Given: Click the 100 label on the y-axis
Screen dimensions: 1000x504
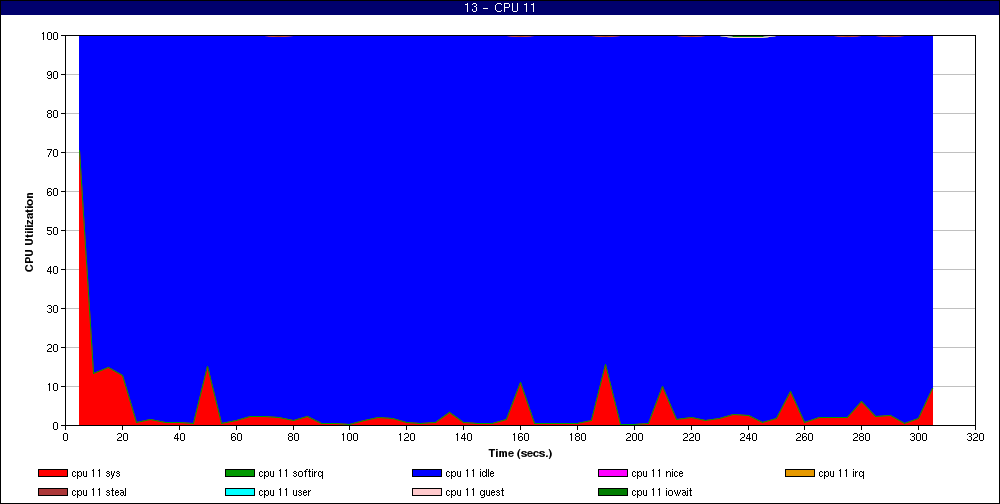Looking at the screenshot, I should coord(52,36).
